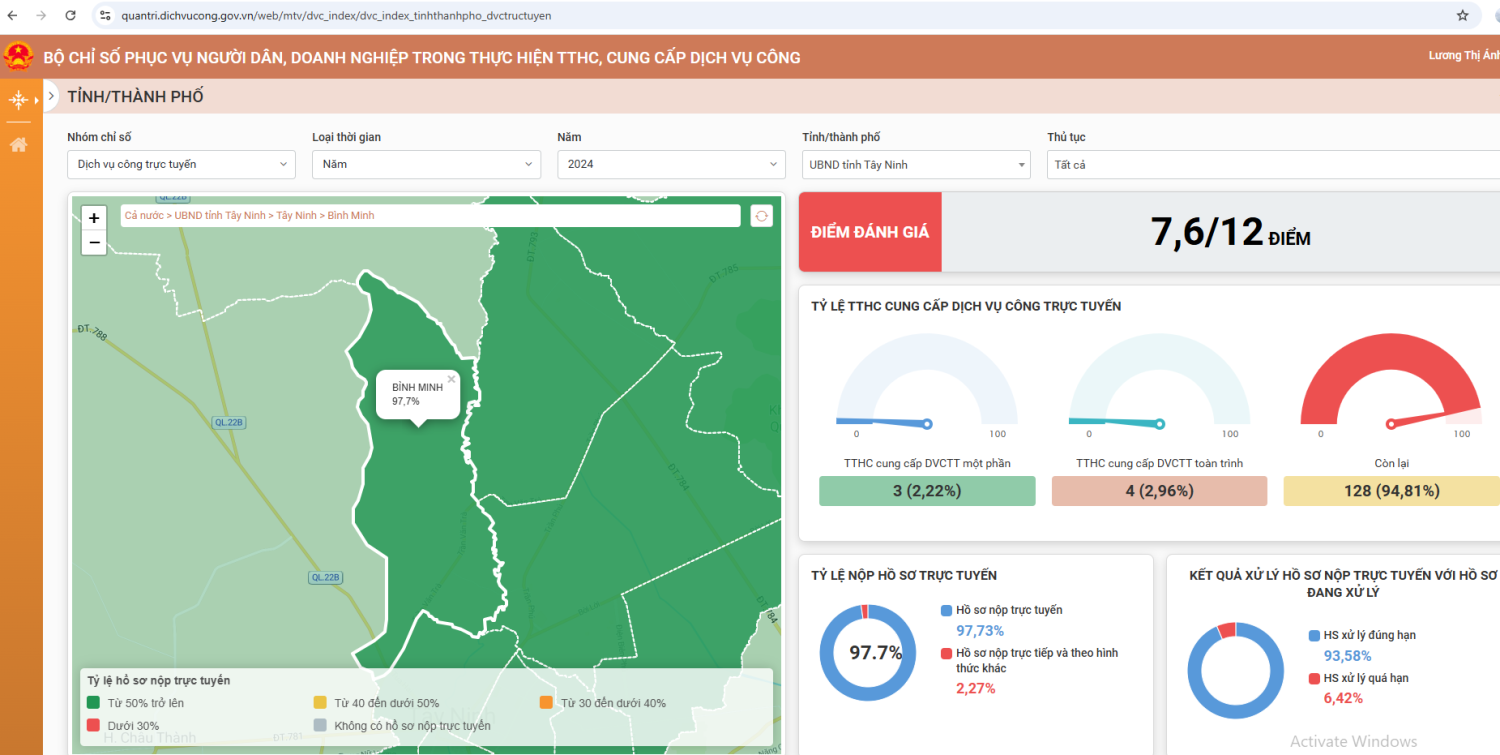Click the DVCTT một phần gauge
Viewport: 1500px width, 755px height.
tap(927, 383)
